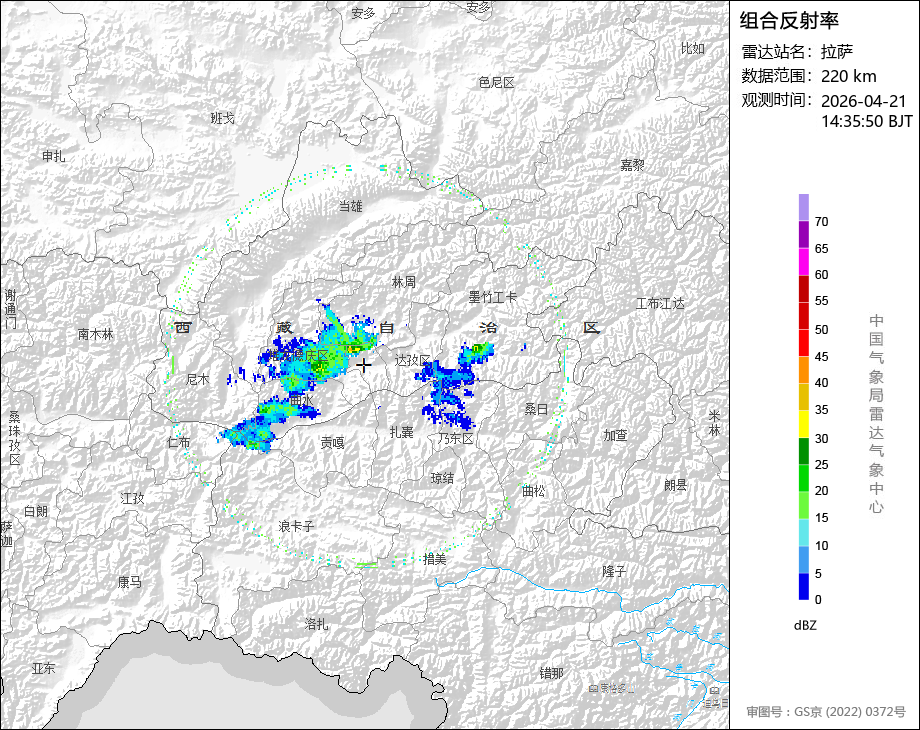Viewport: 920px width, 730px height.
Task: Click the map label 扎囊
Action: pyautogui.click(x=402, y=432)
